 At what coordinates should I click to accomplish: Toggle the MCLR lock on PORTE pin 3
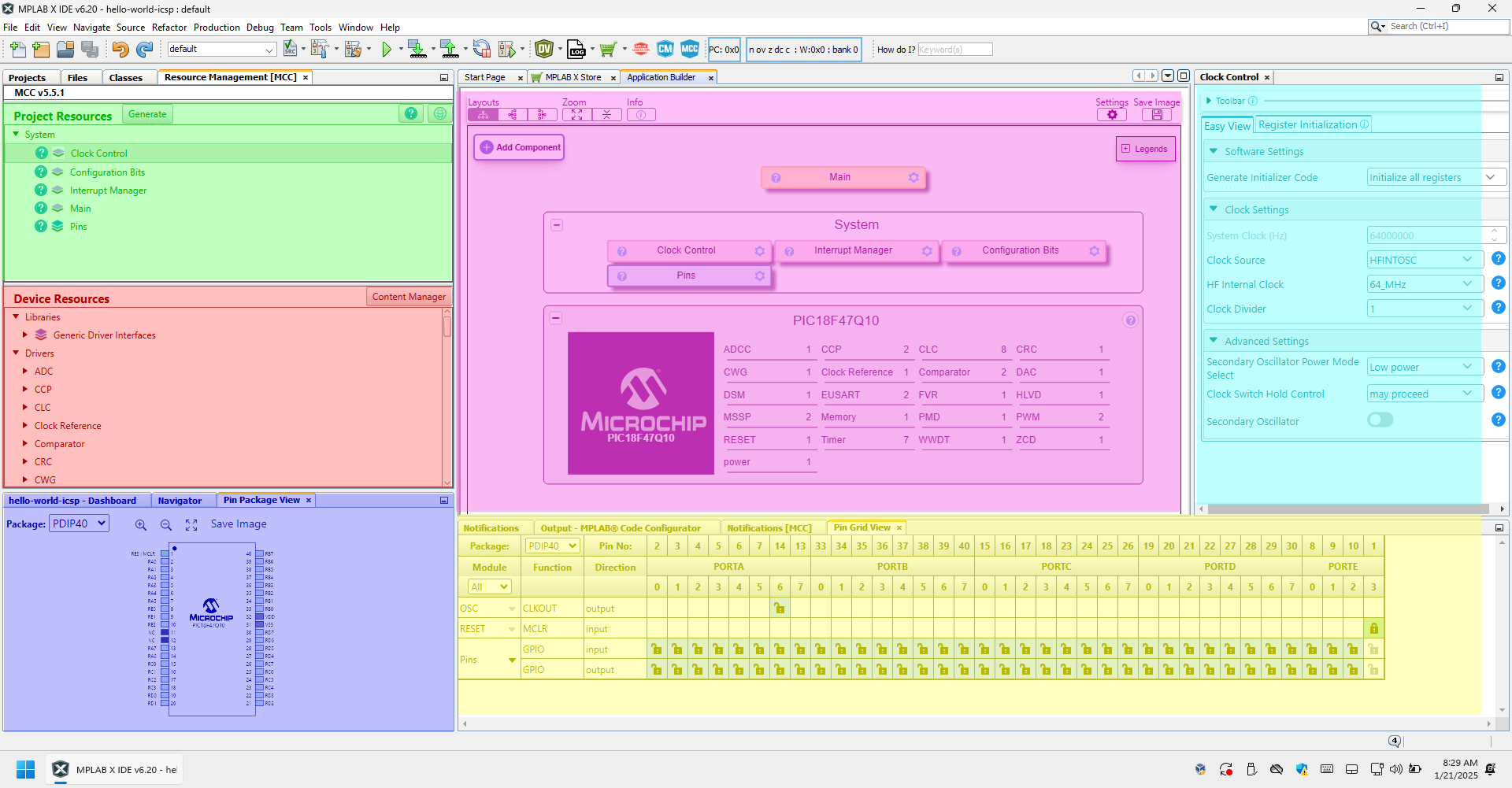(x=1373, y=629)
